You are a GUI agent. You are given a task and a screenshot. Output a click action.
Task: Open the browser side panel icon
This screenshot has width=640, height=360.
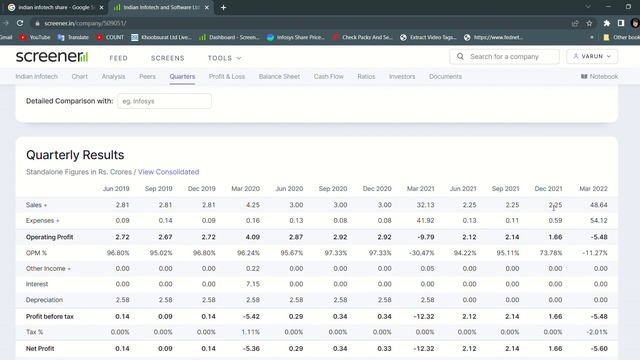coord(621,23)
